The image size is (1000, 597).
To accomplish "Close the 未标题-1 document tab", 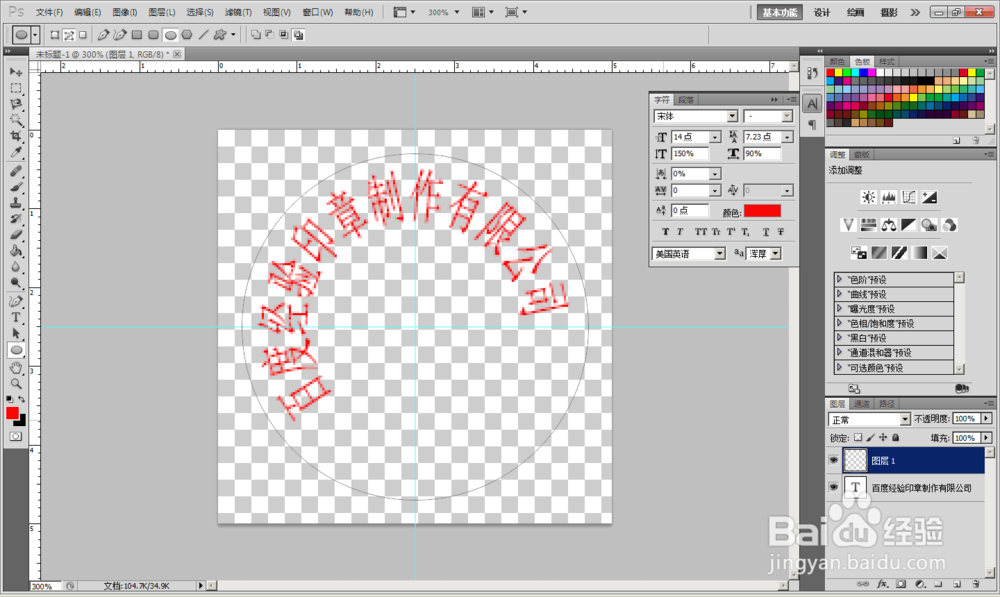I will (177, 54).
